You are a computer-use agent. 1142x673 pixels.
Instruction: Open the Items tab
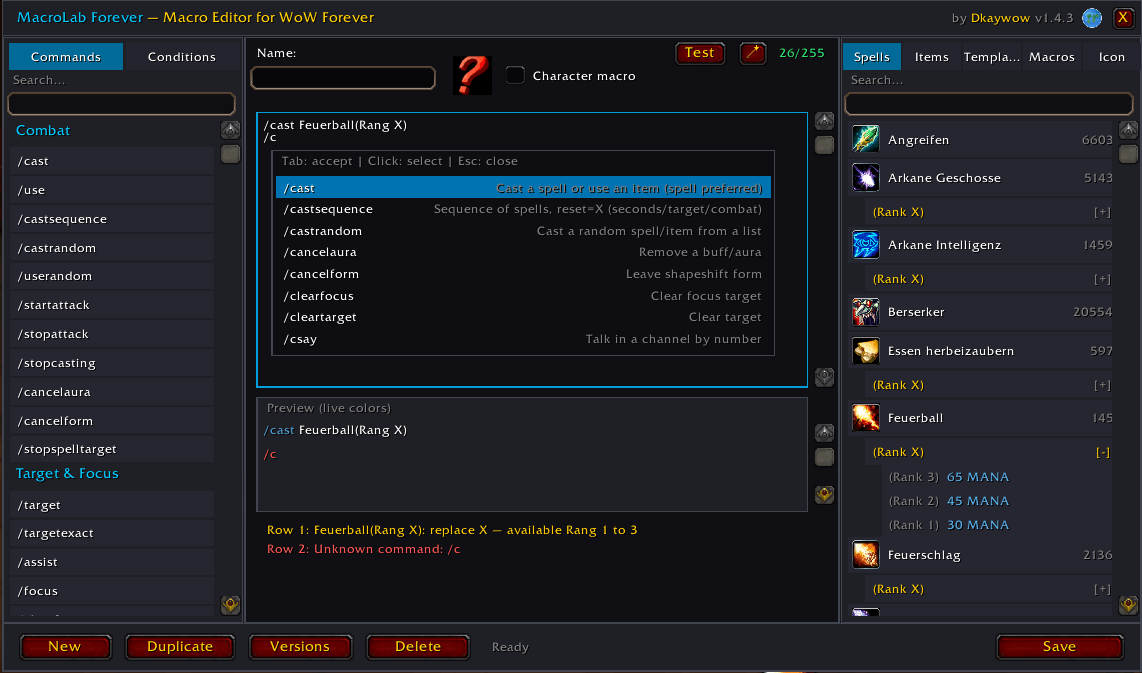point(932,57)
